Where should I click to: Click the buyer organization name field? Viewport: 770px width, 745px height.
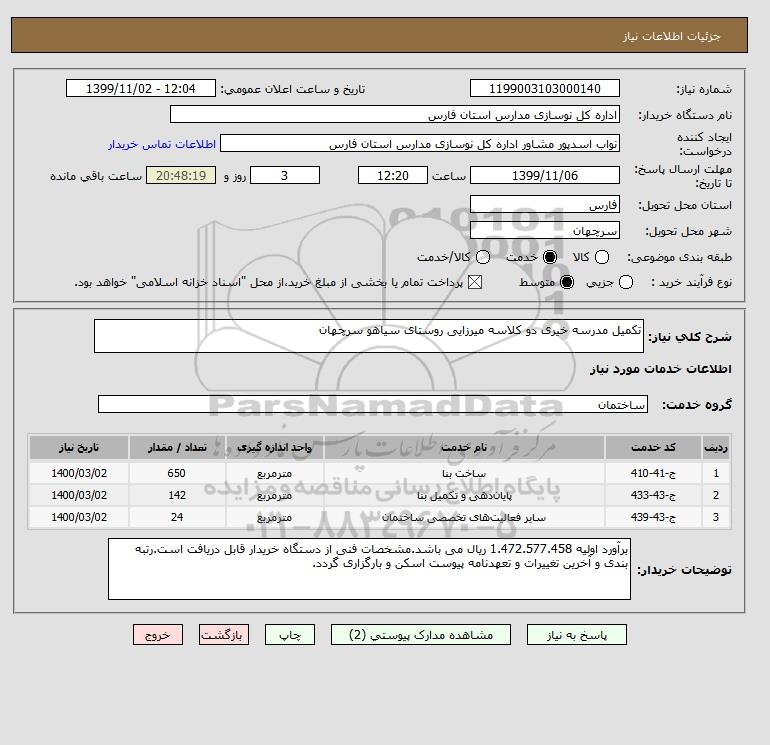coord(395,115)
